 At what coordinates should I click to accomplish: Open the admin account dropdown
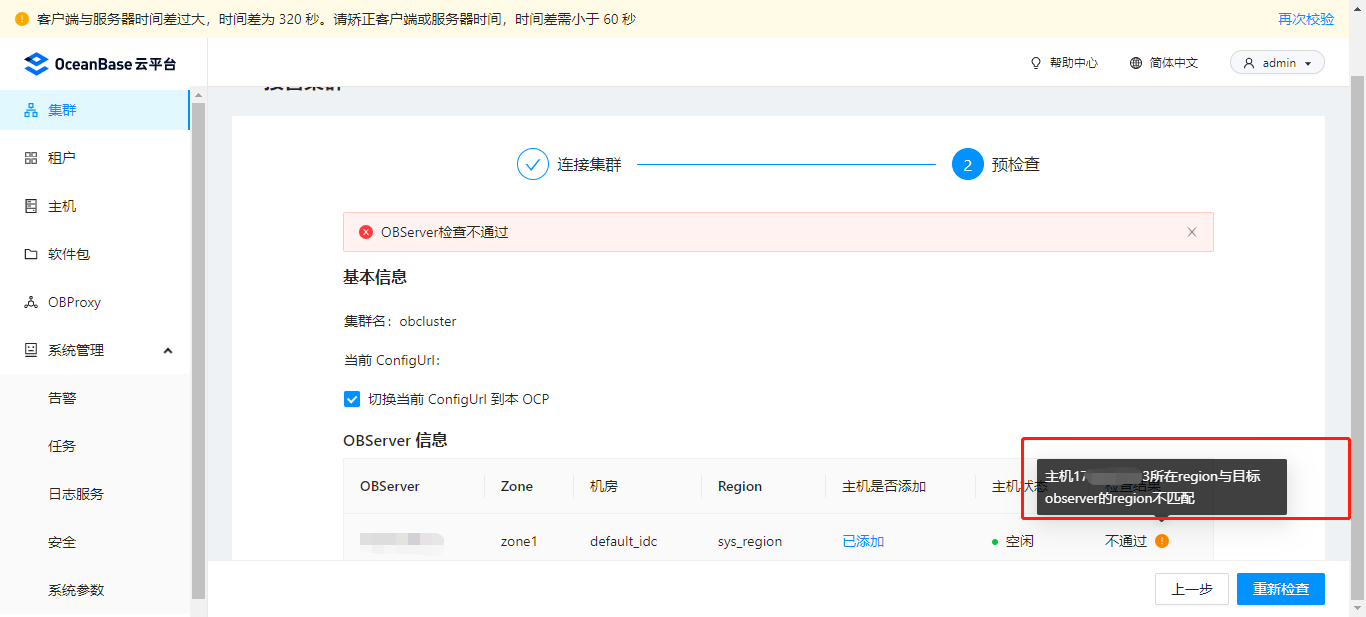1277,63
